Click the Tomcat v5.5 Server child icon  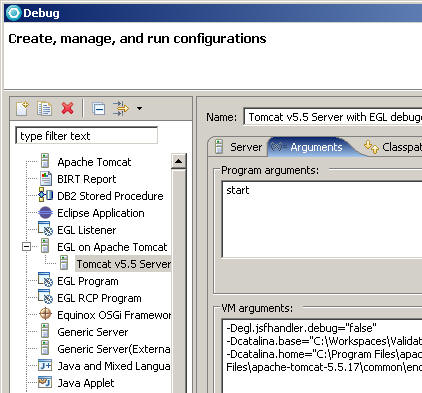coord(64,263)
